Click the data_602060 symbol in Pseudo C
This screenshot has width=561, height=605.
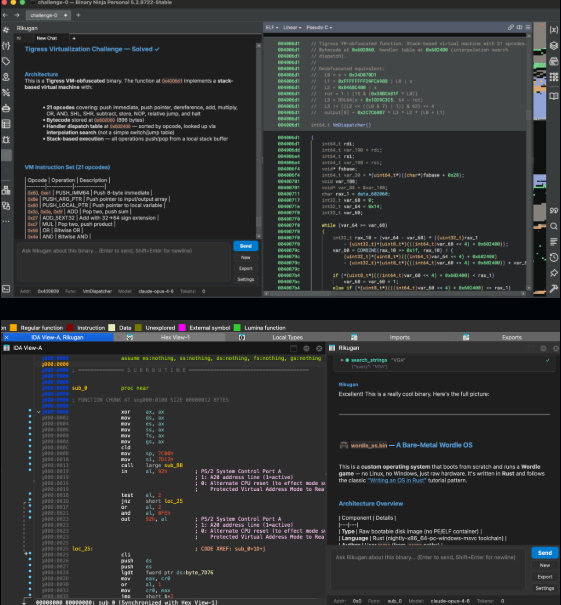click(x=371, y=194)
